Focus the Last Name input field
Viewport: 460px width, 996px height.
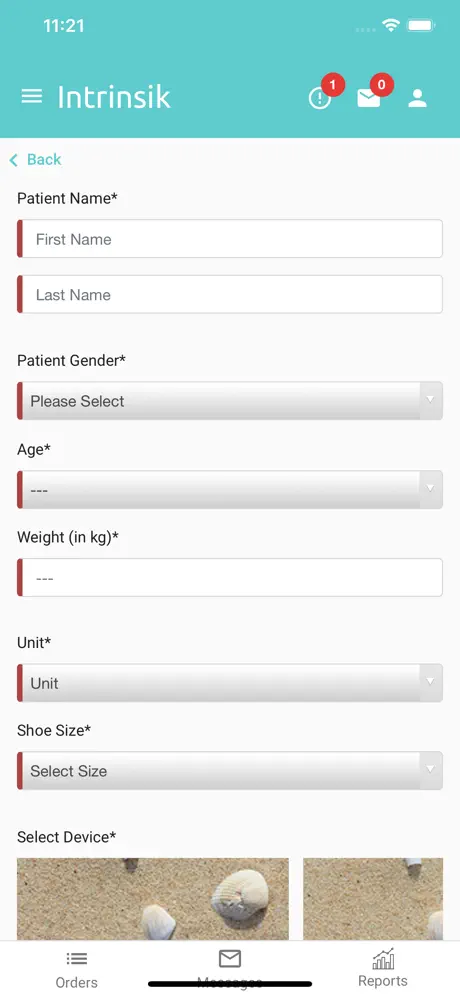point(229,294)
